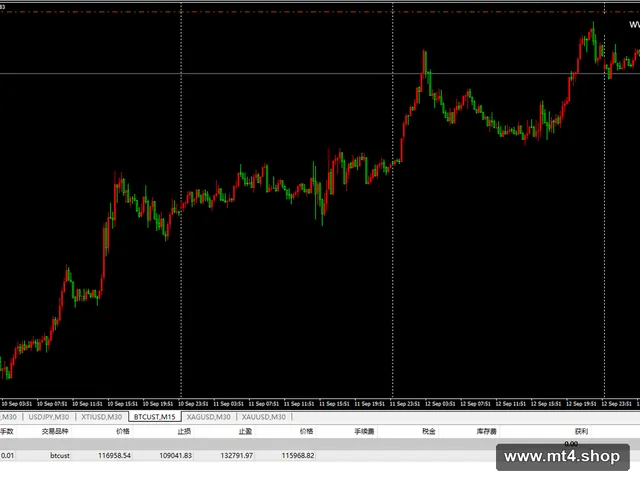Image resolution: width=640 pixels, height=480 pixels.
Task: Click the 11 Sep 15:51 time axis label
Action: point(334,404)
